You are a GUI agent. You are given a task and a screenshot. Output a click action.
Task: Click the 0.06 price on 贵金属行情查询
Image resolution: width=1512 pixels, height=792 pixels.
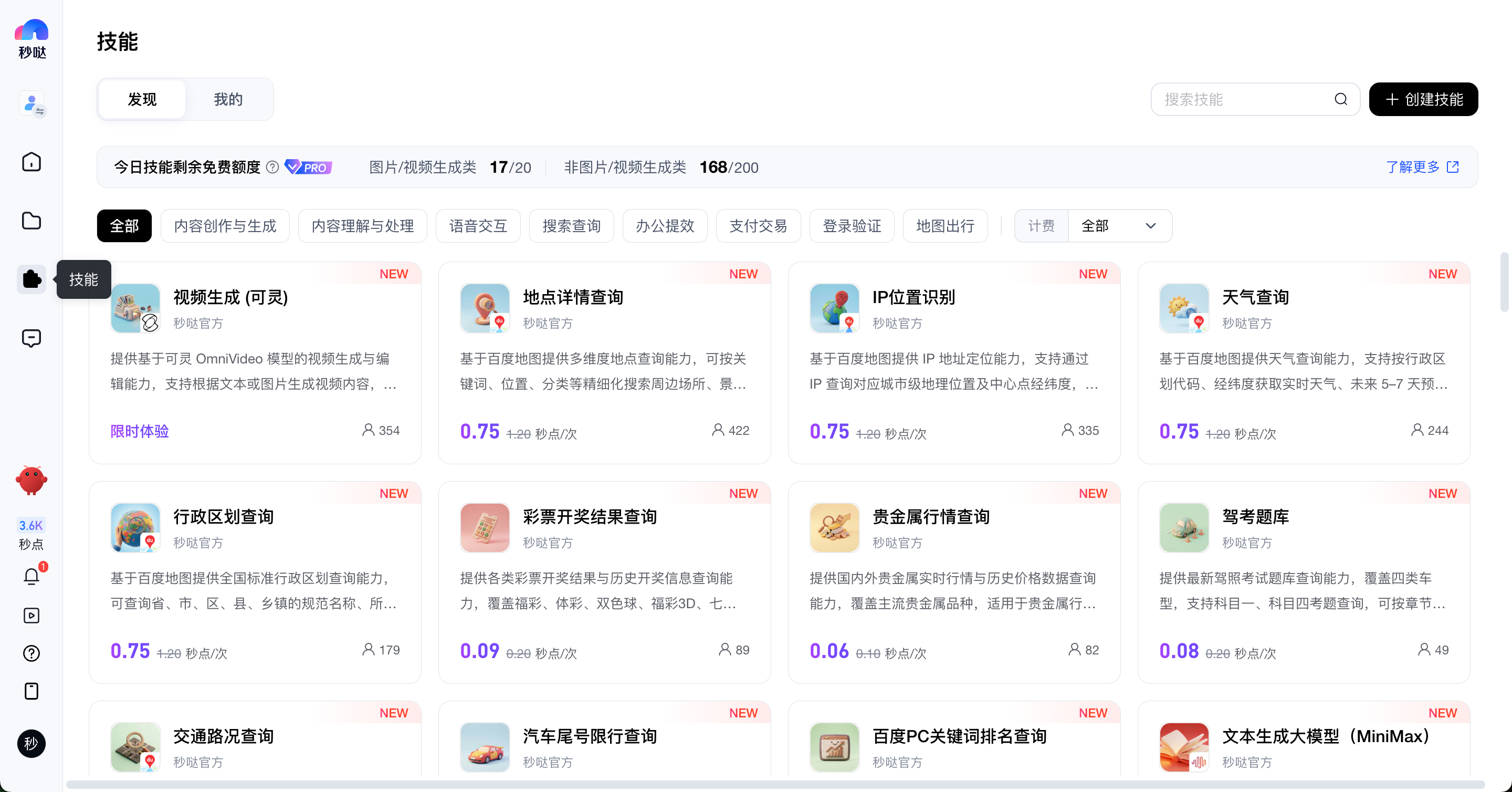click(x=829, y=651)
